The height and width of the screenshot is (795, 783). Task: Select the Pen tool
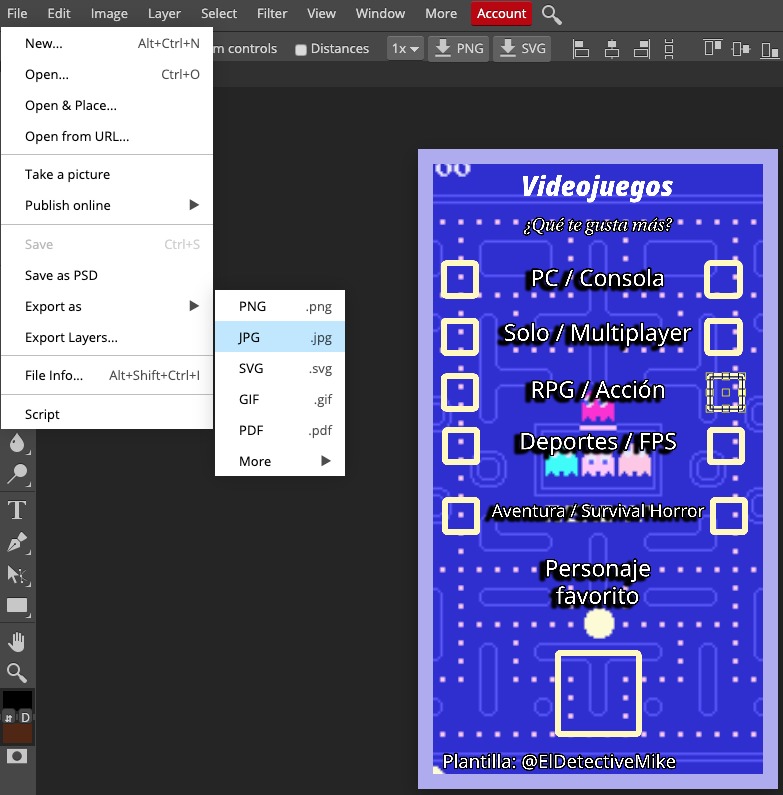(17, 542)
